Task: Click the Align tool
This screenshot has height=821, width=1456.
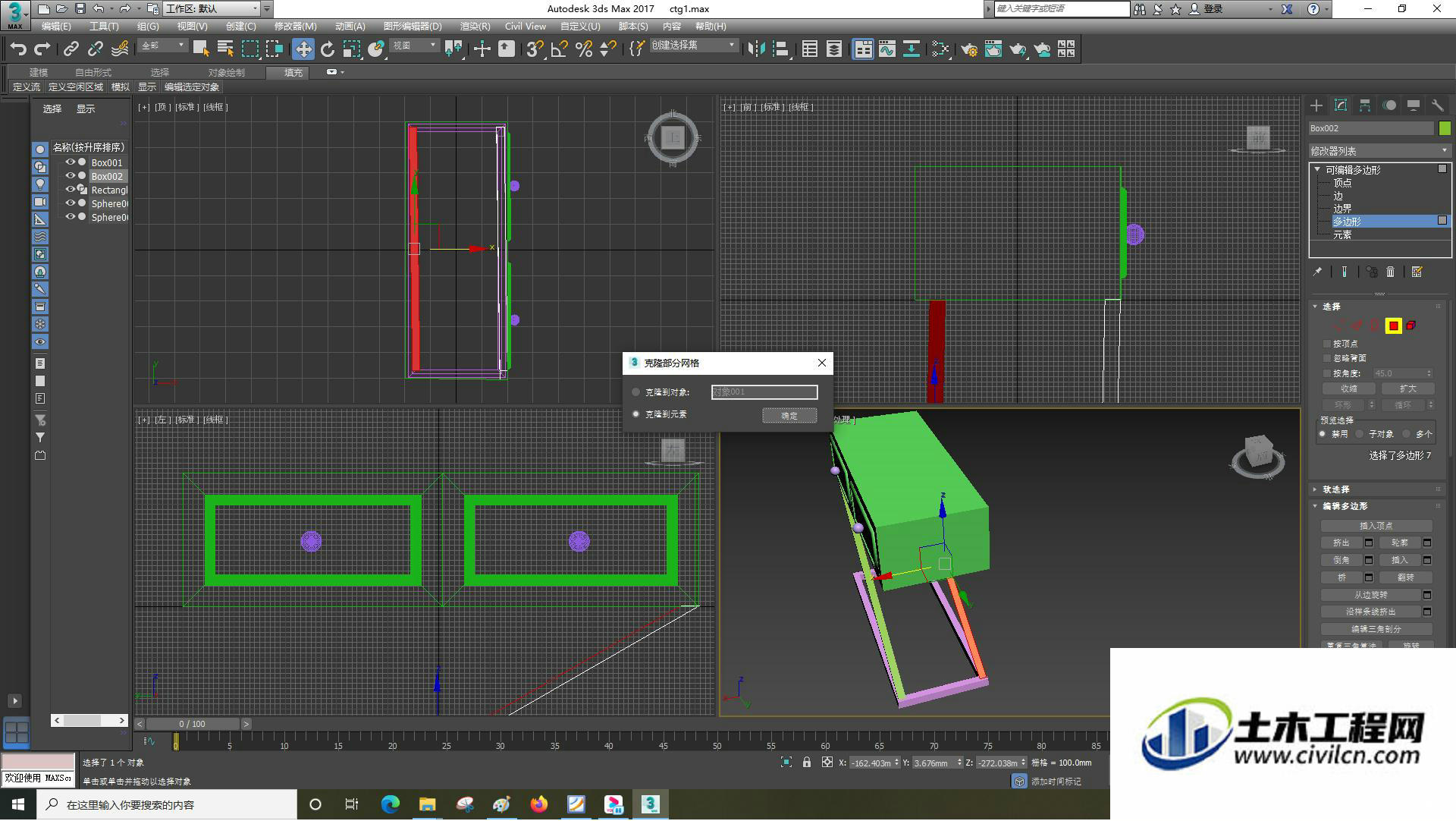Action: click(780, 49)
